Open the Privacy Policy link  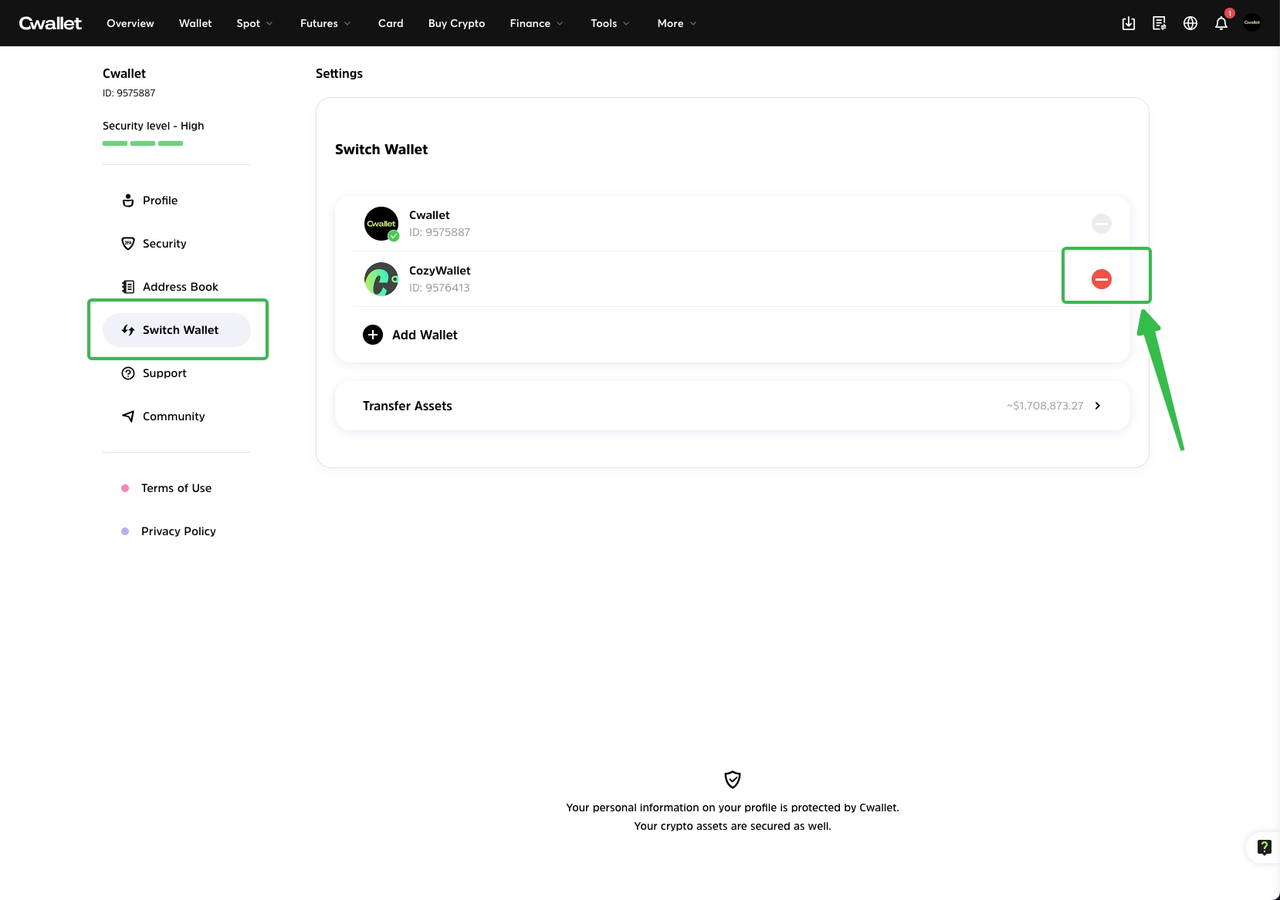pos(178,531)
